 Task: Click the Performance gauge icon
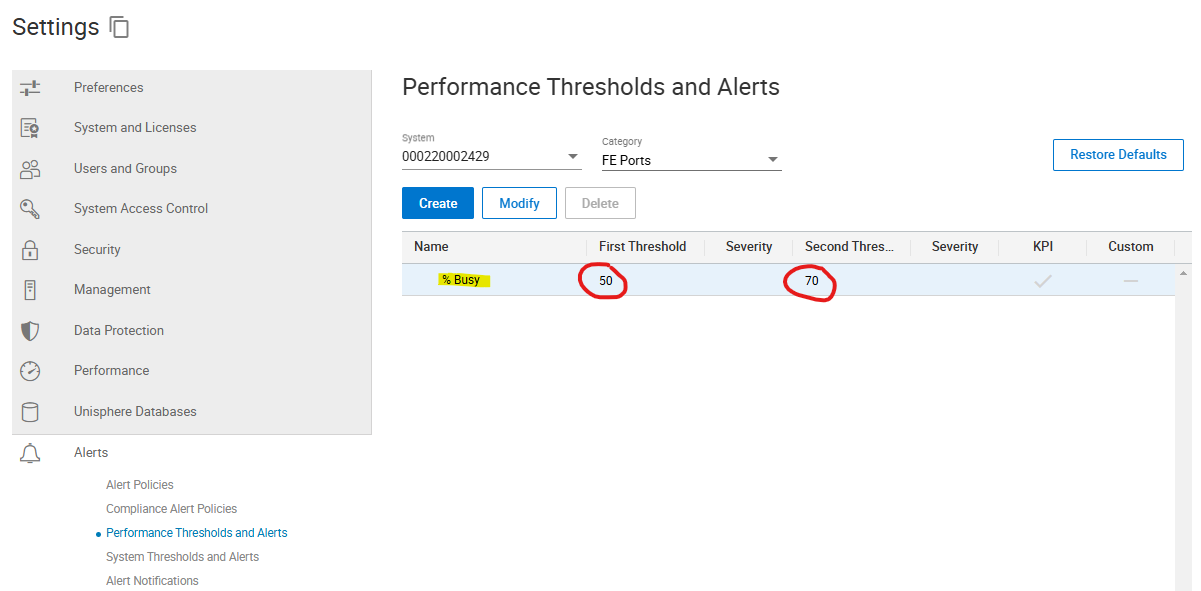(30, 371)
